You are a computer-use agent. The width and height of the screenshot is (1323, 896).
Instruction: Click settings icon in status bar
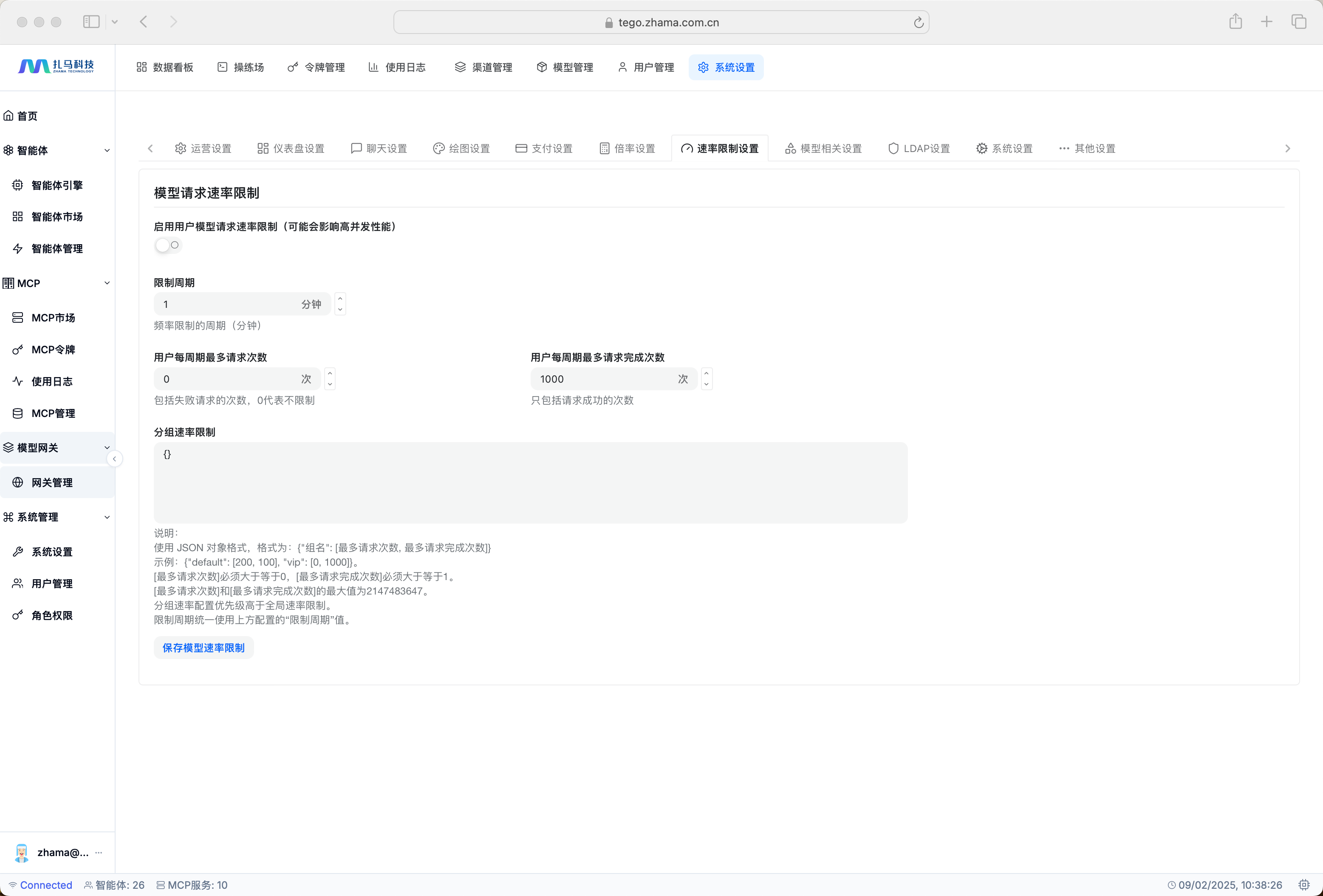click(x=1303, y=885)
